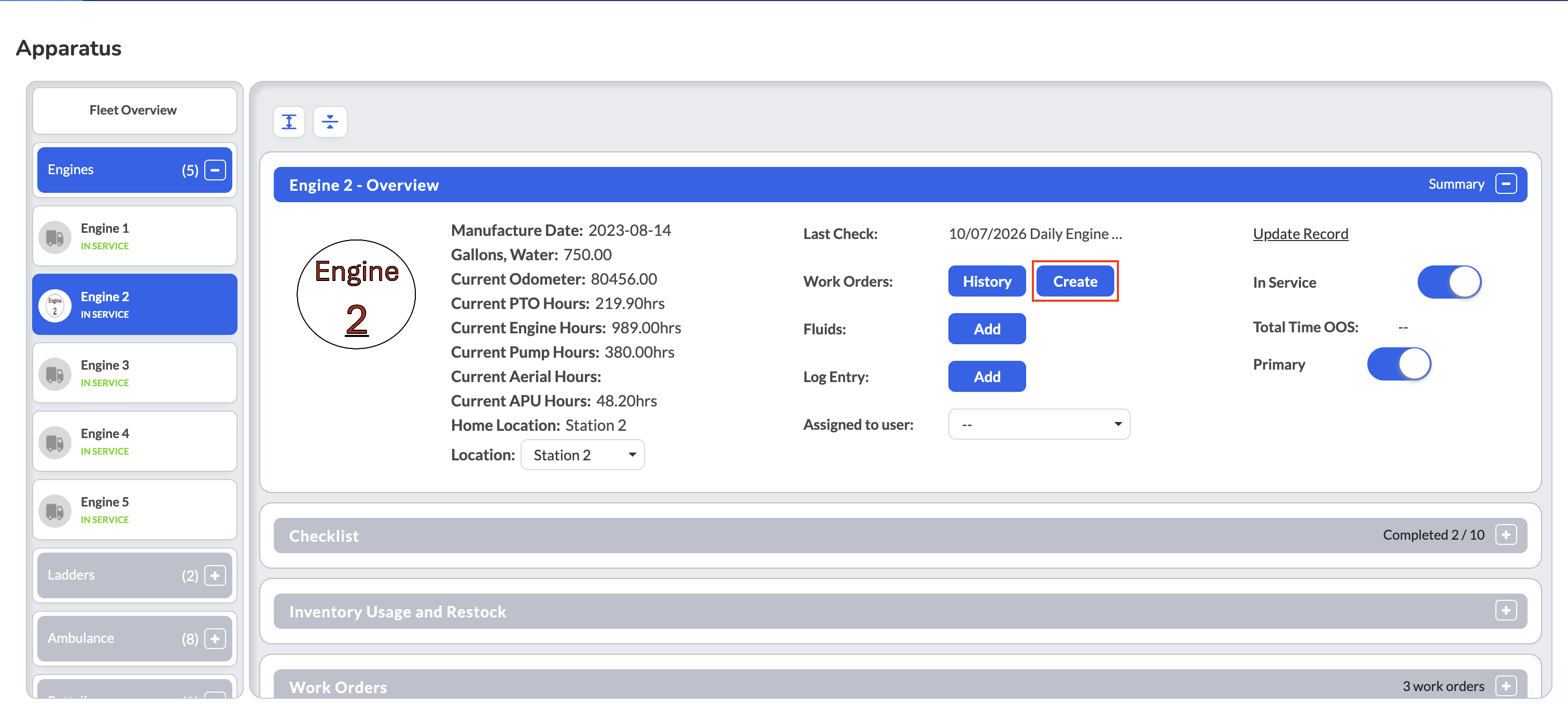
Task: Expand Inventory Usage and Restock section
Action: pyautogui.click(x=1506, y=610)
